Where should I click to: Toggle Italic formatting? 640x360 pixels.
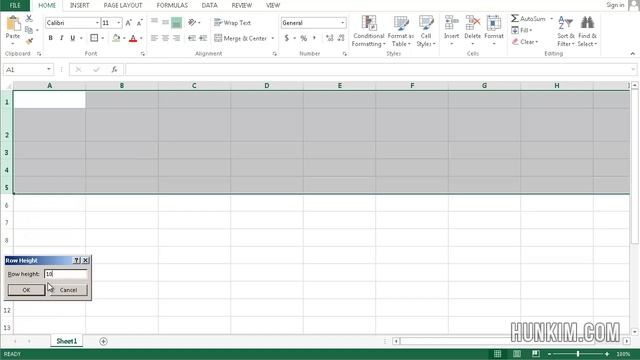[x=61, y=38]
